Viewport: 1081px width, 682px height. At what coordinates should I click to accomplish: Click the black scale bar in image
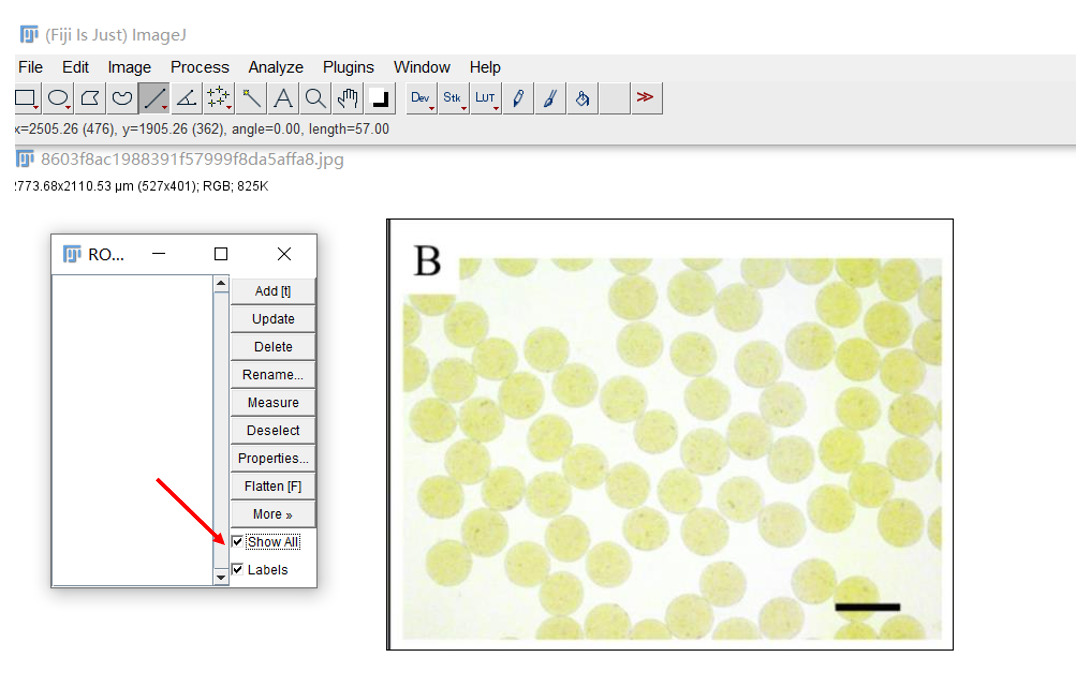click(867, 607)
